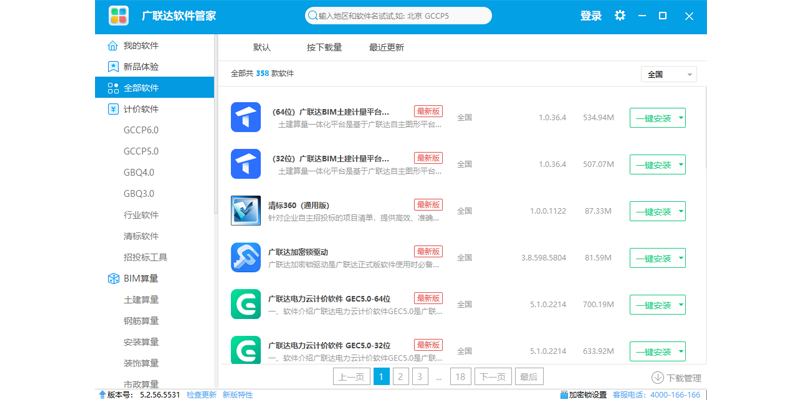The image size is (800, 400).
Task: Open the 全国 region dropdown
Action: click(668, 74)
